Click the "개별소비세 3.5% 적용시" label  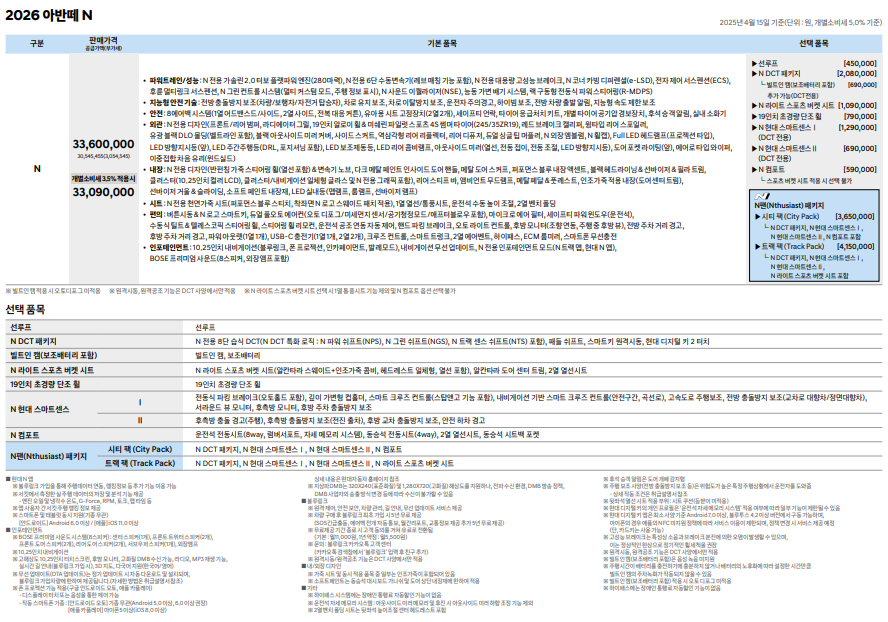pyautogui.click(x=103, y=178)
